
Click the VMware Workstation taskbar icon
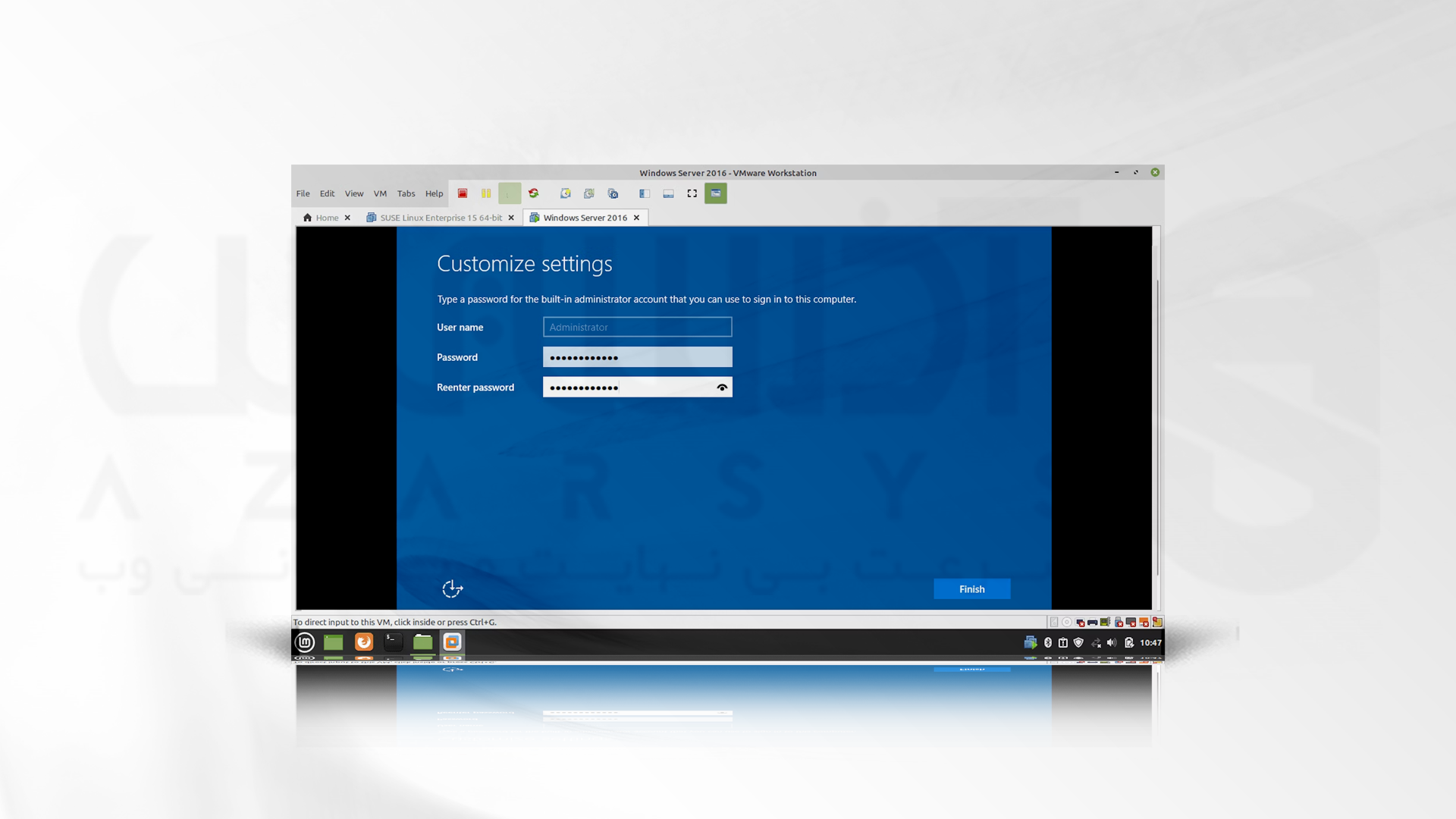[453, 642]
